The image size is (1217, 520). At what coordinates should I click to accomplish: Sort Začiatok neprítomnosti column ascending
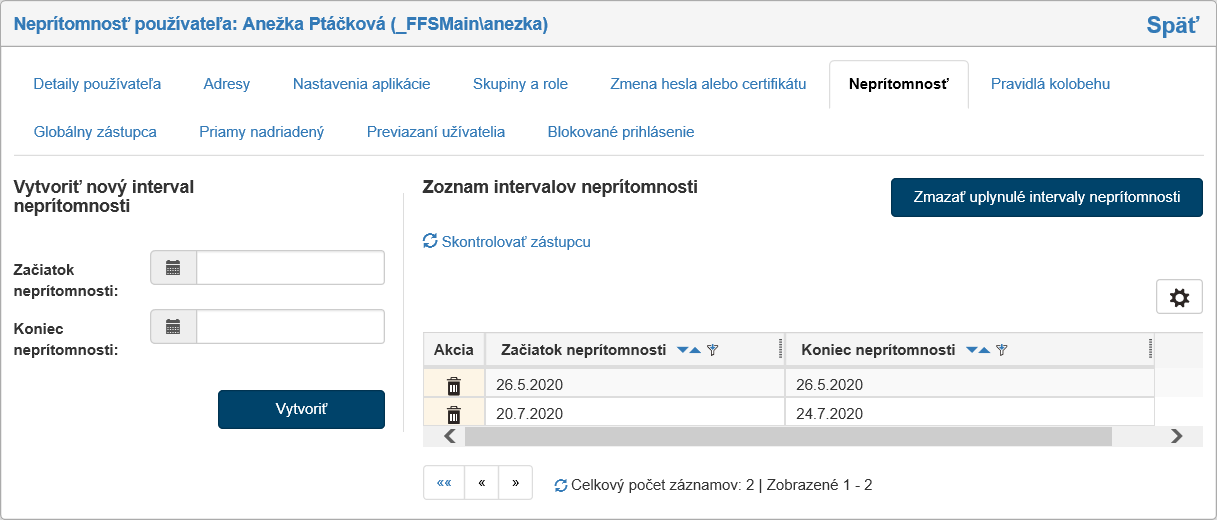tap(696, 350)
